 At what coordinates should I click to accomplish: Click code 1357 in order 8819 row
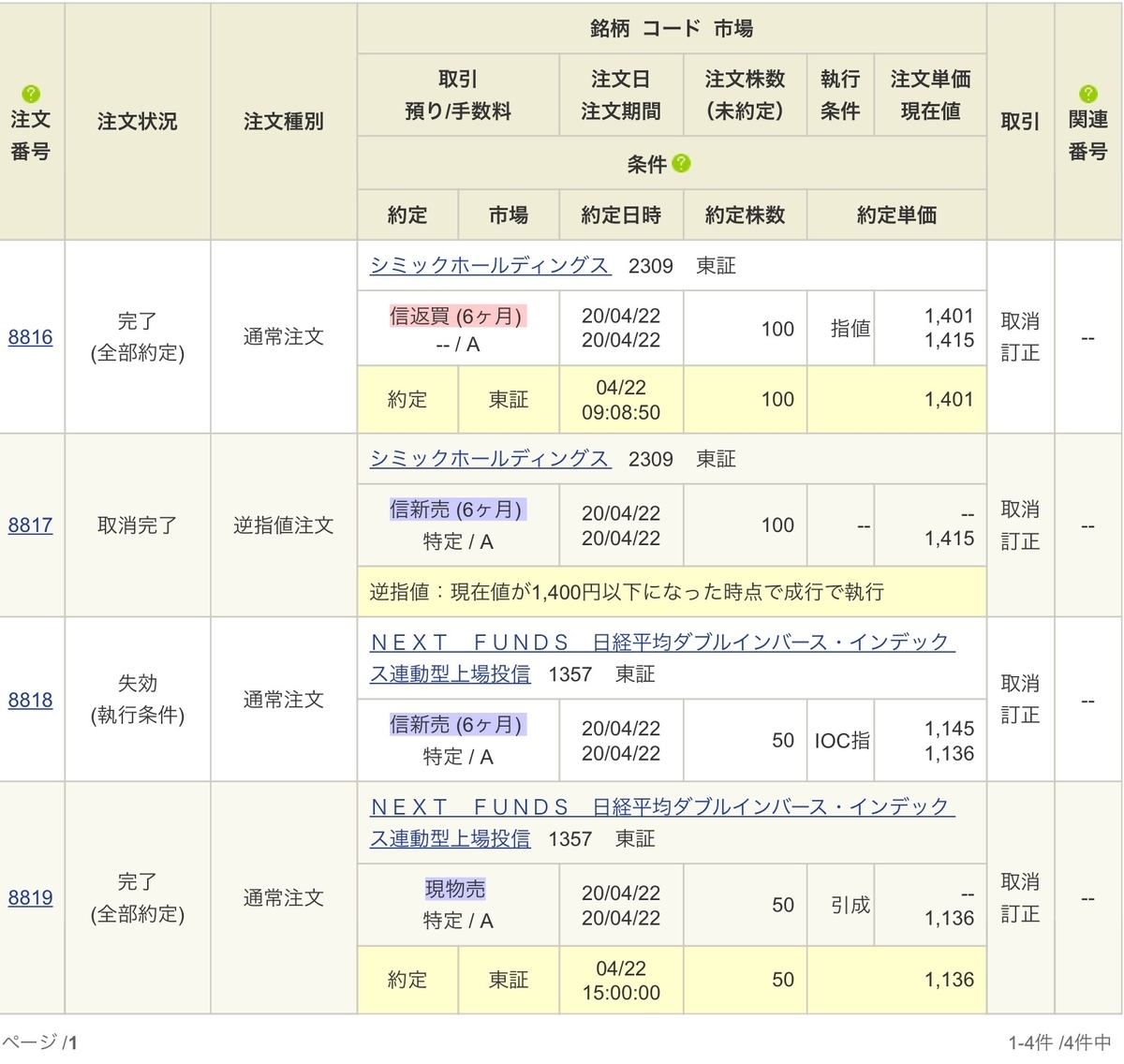pyautogui.click(x=570, y=839)
